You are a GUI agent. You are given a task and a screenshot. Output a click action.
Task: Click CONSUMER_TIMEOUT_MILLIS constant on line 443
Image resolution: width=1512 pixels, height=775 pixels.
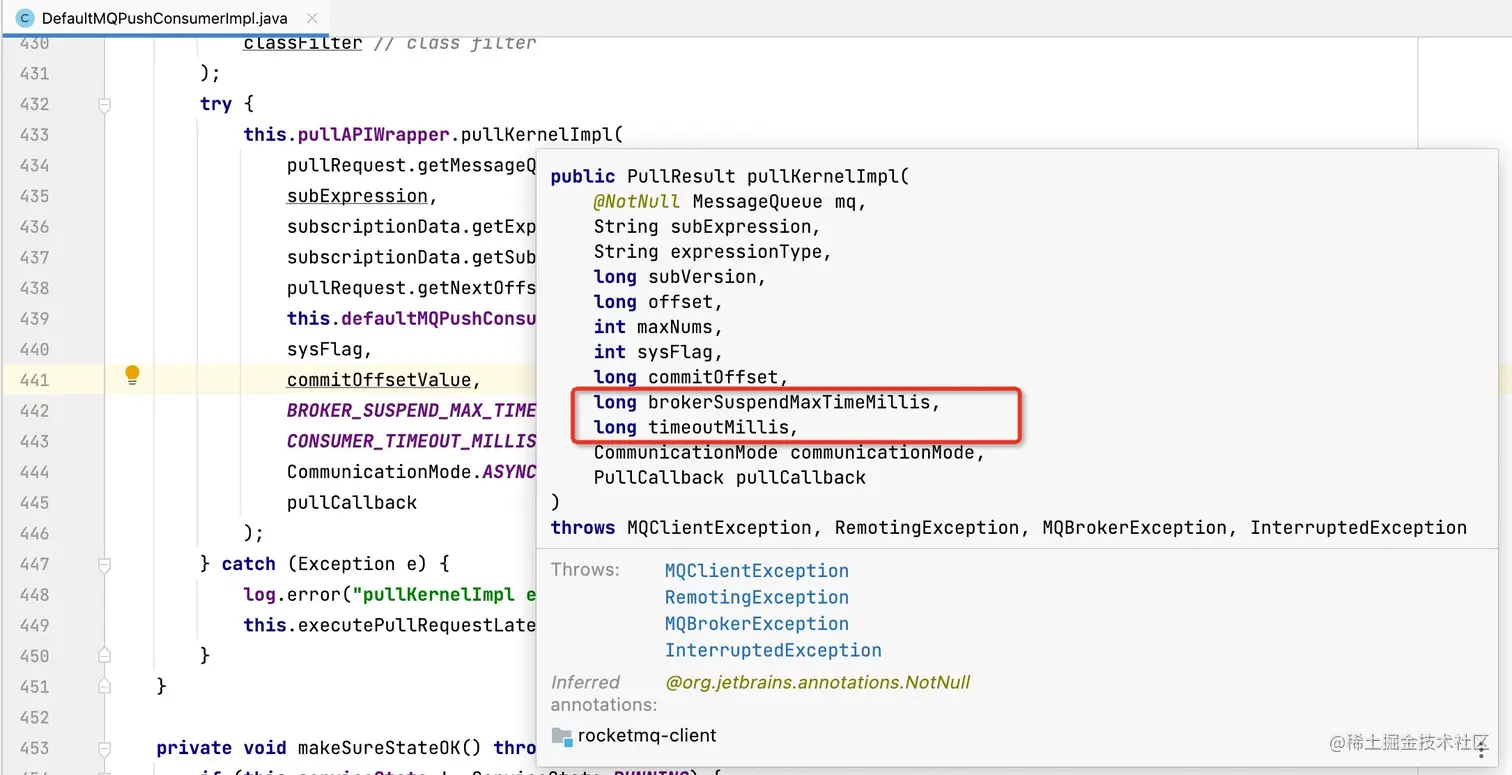(411, 441)
